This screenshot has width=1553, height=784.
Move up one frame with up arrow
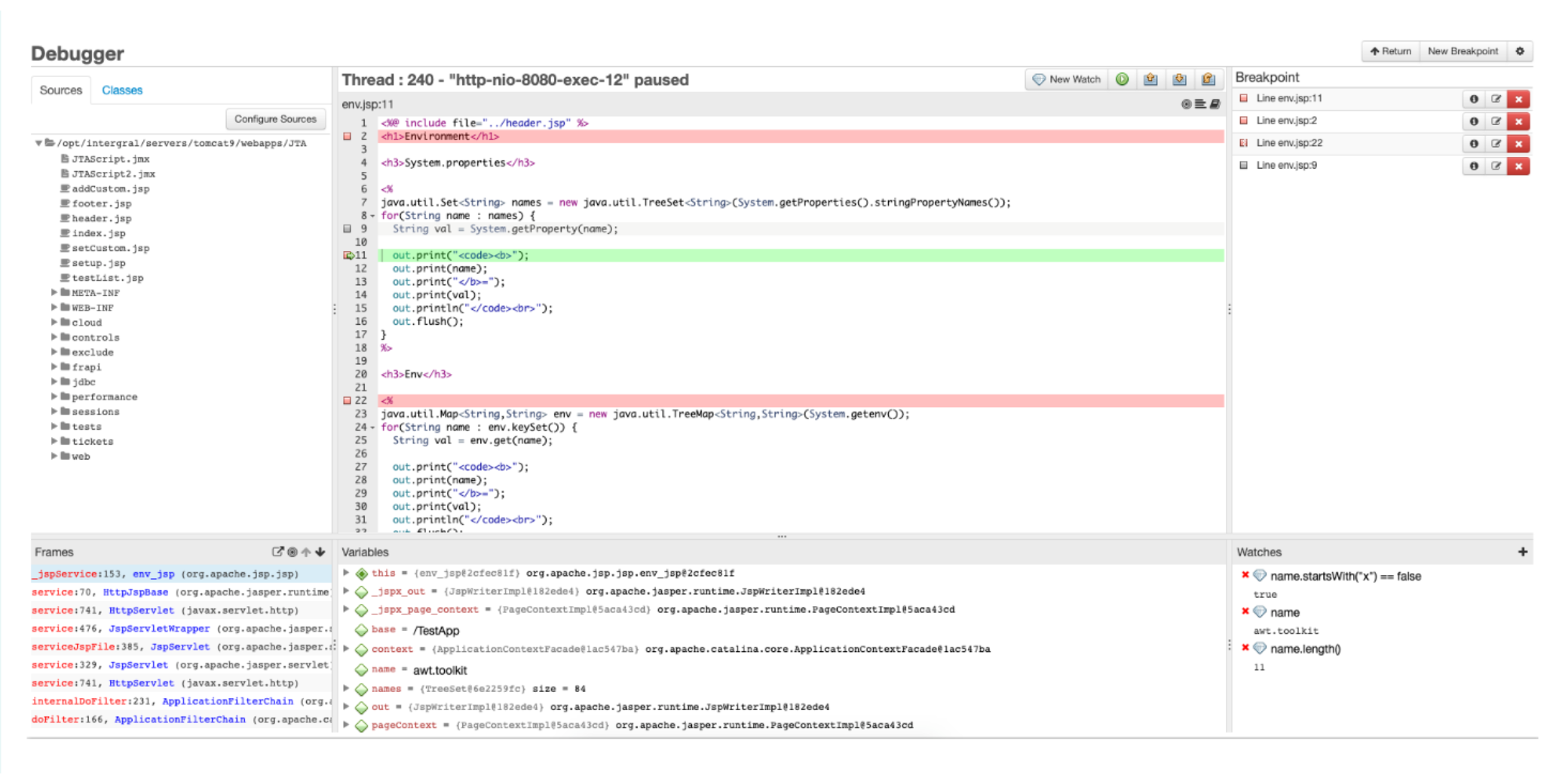(306, 552)
